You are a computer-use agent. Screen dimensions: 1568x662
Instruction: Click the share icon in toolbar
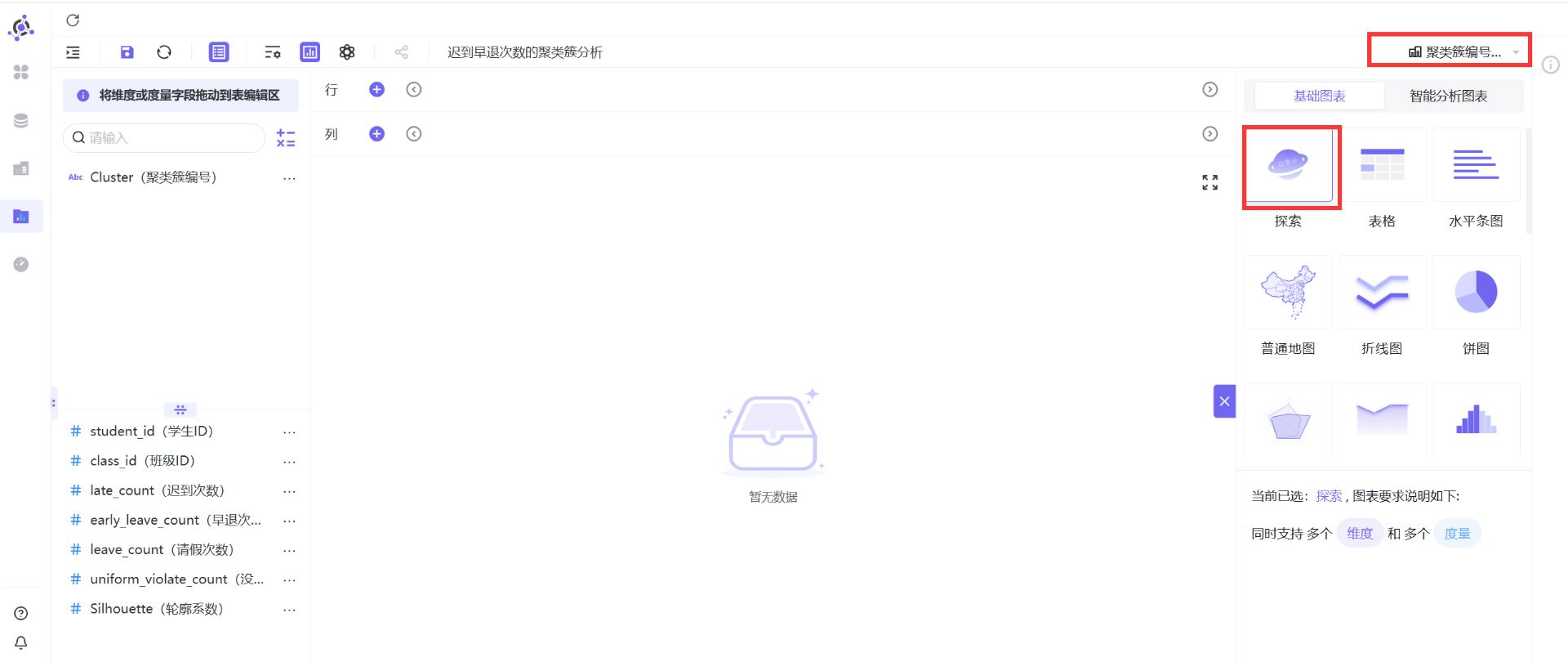(401, 52)
